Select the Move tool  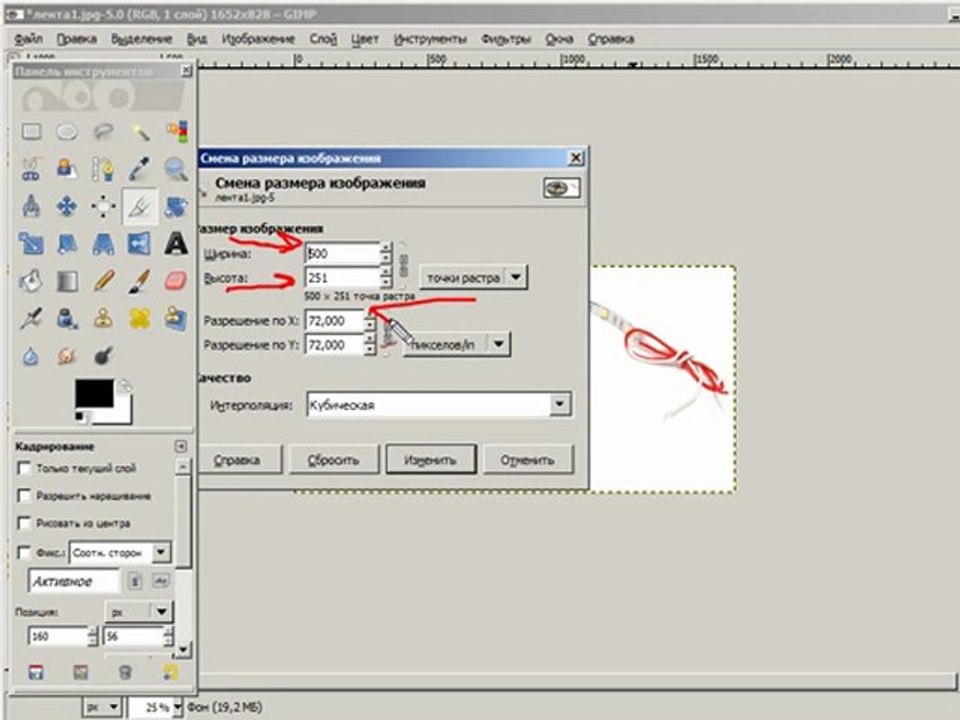pos(67,206)
